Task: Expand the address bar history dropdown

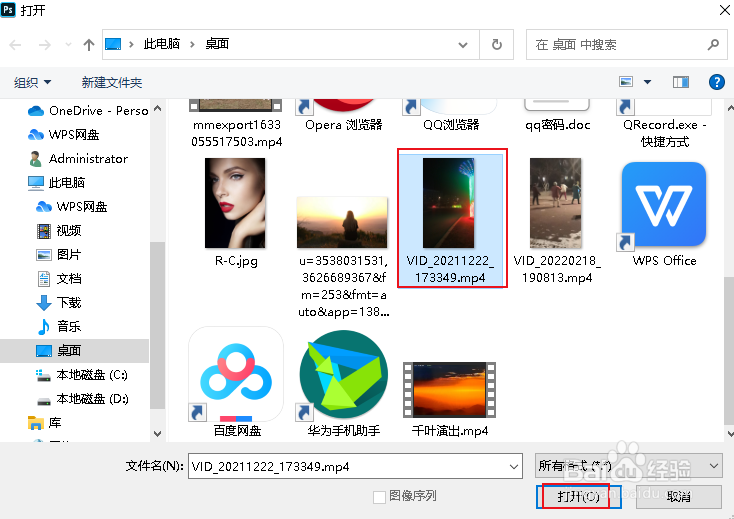Action: pyautogui.click(x=462, y=45)
